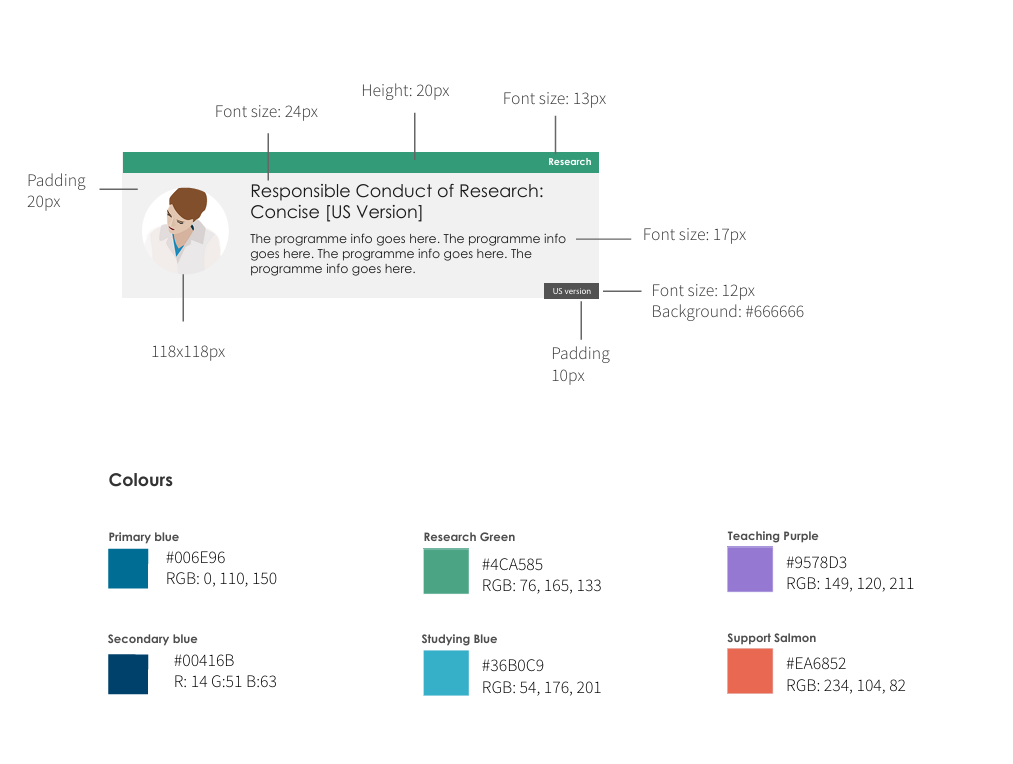Pick the Research Green colour swatch
Image resolution: width=1013 pixels, height=764 pixels.
(x=446, y=571)
